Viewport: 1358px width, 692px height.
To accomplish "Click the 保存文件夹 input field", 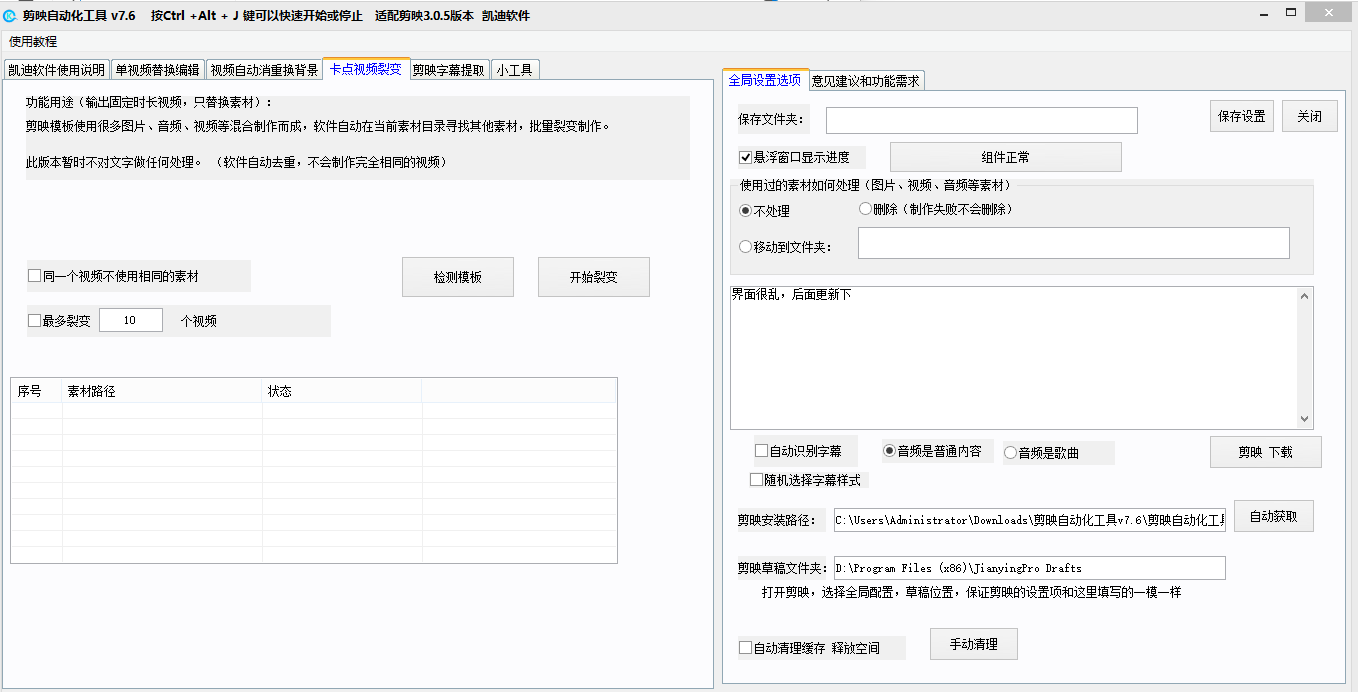I will pos(981,120).
